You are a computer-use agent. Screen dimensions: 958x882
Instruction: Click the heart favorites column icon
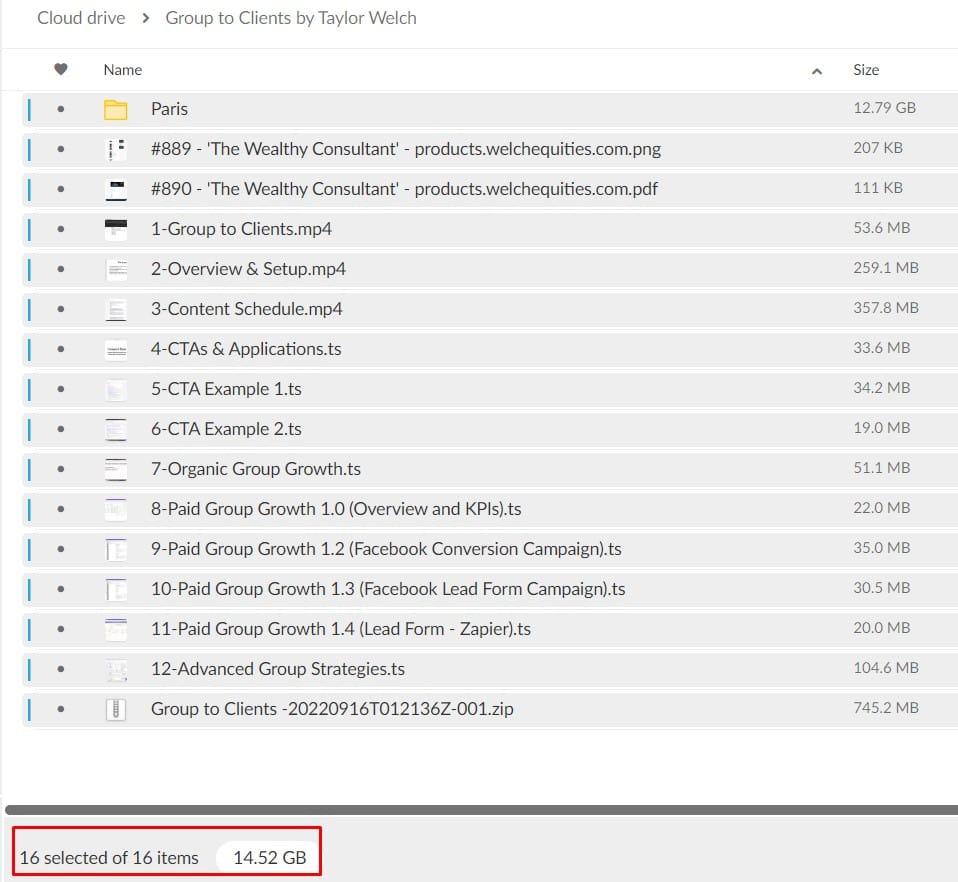(x=61, y=70)
